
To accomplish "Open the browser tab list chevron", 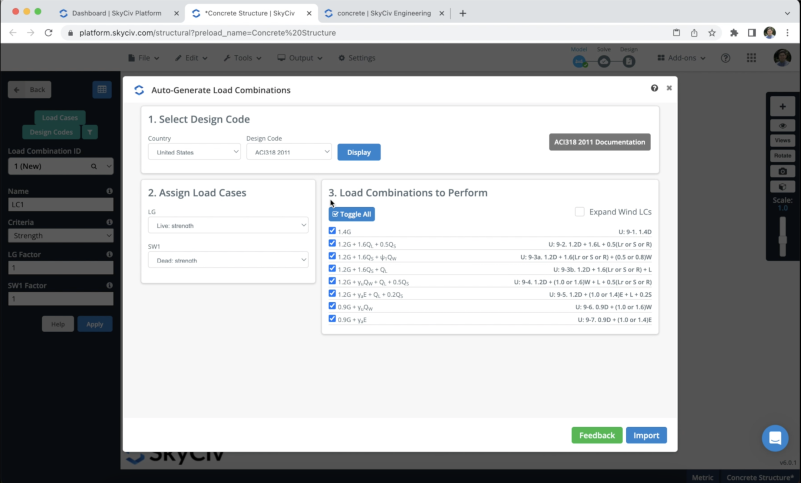I will [x=787, y=13].
